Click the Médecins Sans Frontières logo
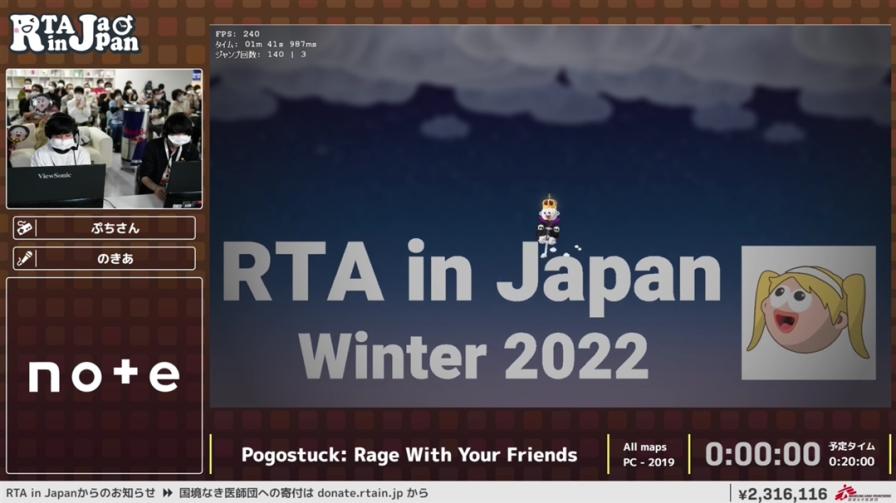Viewport: 896px width, 503px height. click(863, 493)
